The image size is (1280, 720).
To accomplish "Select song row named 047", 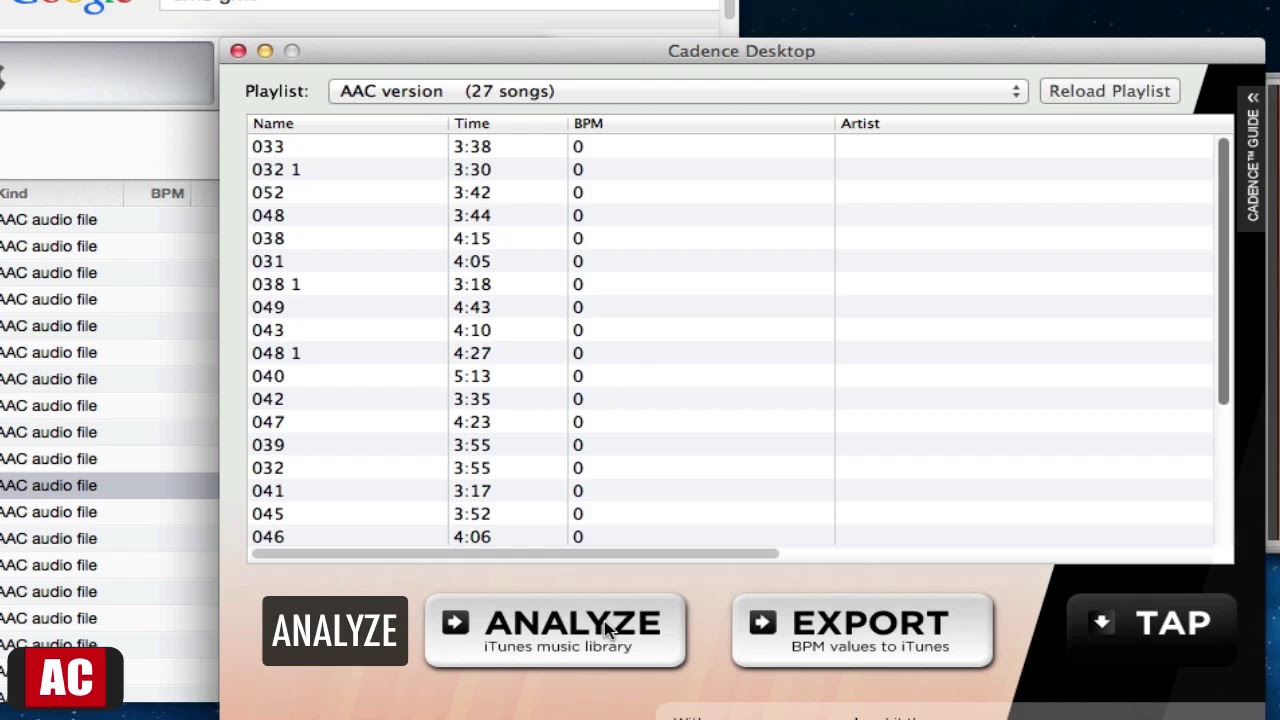I will [x=730, y=422].
